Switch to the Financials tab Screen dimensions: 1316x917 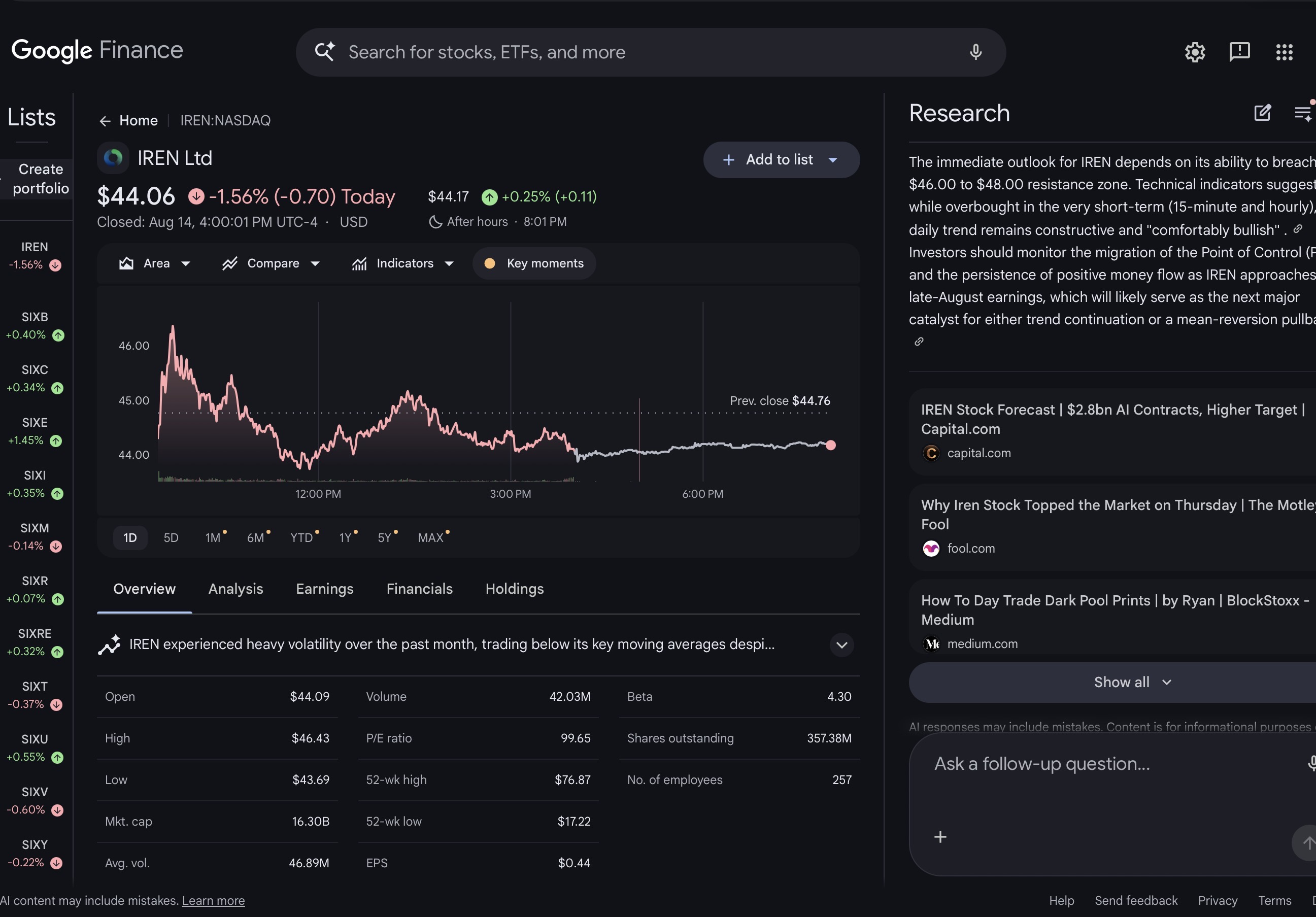[419, 589]
